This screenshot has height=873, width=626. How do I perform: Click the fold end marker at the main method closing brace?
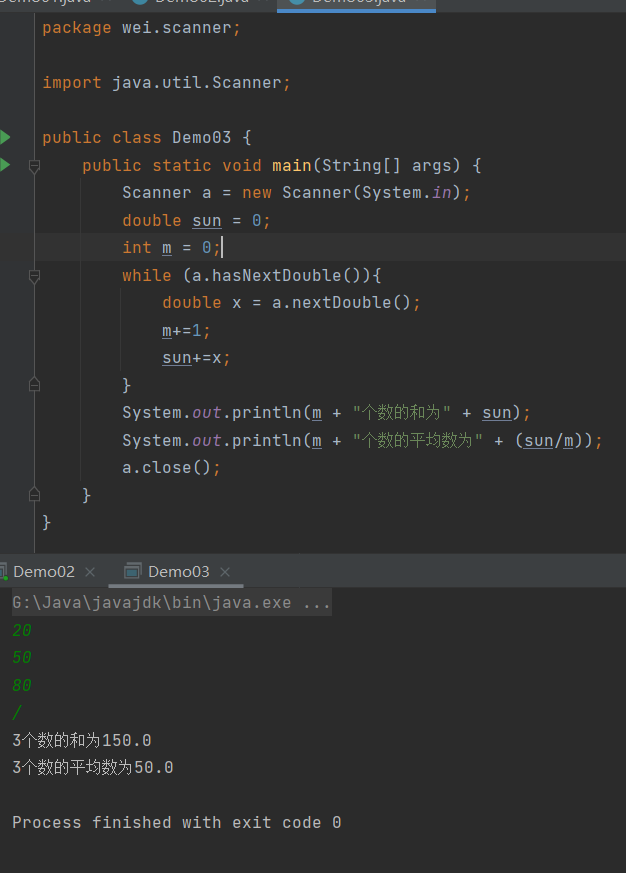click(34, 494)
